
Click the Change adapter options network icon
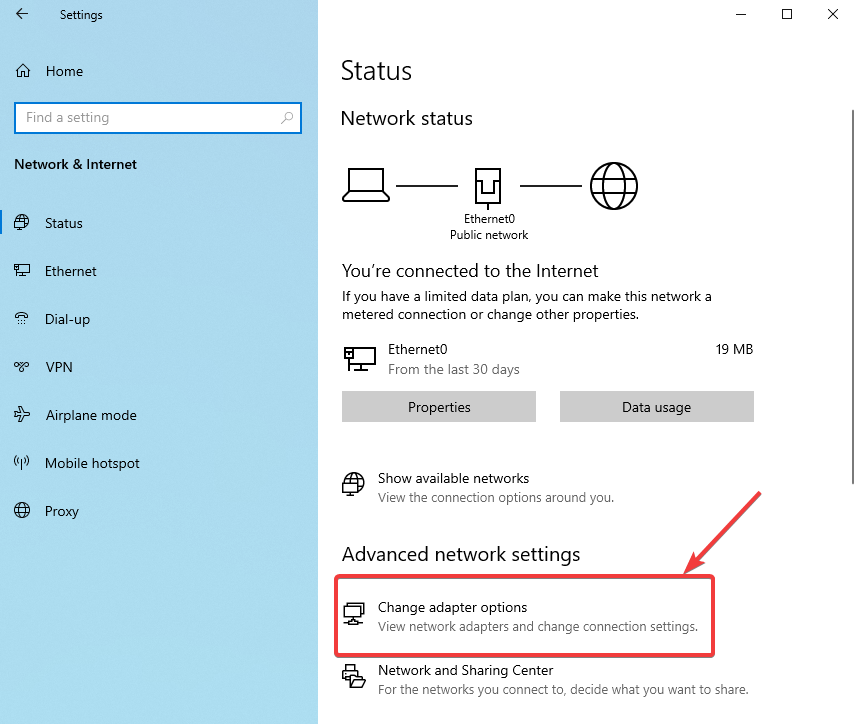[x=355, y=612]
